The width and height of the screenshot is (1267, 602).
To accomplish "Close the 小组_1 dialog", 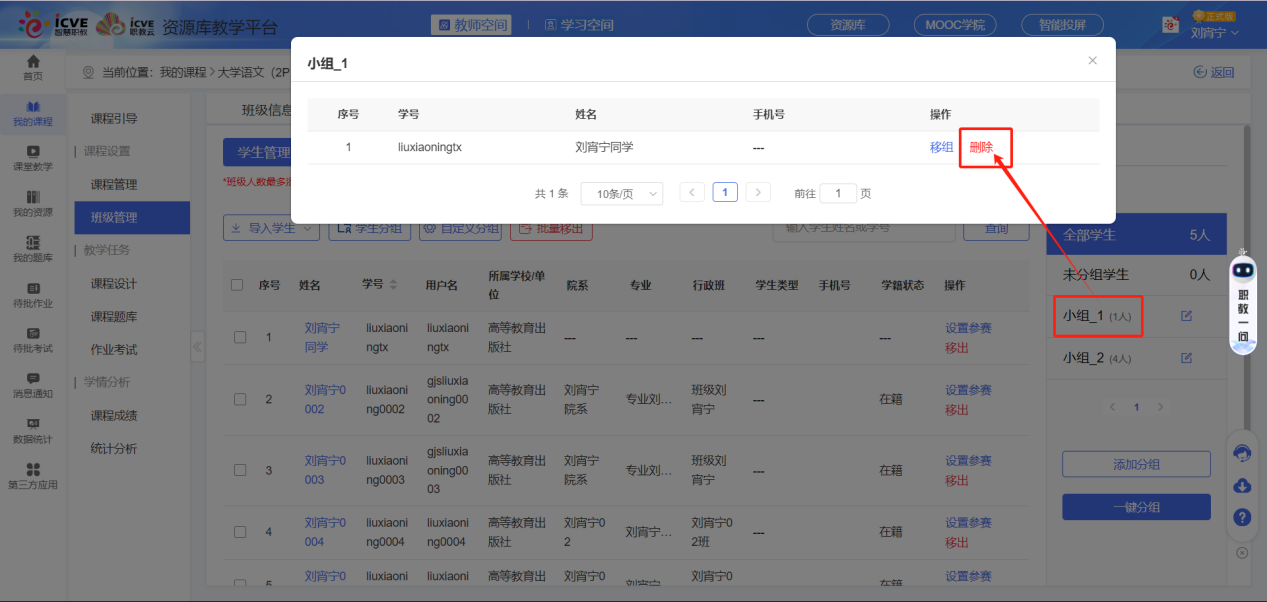I will 1092,61.
